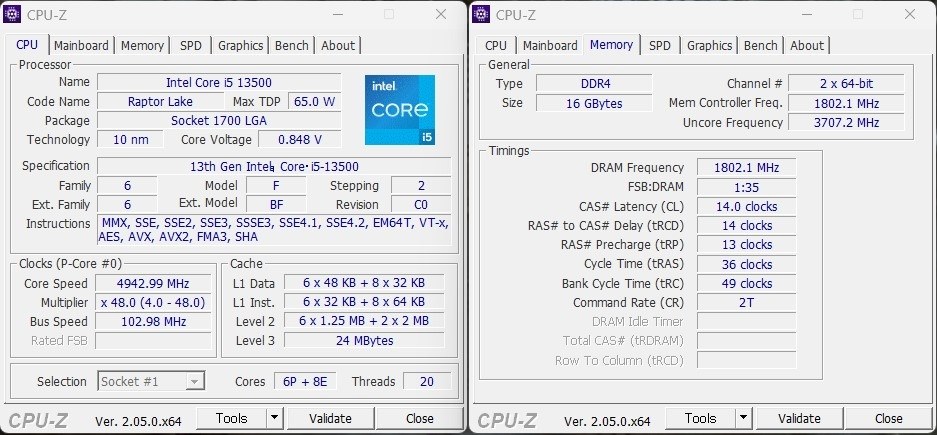Click the DDR4 memory type value
This screenshot has height=435, width=937.
(x=595, y=84)
